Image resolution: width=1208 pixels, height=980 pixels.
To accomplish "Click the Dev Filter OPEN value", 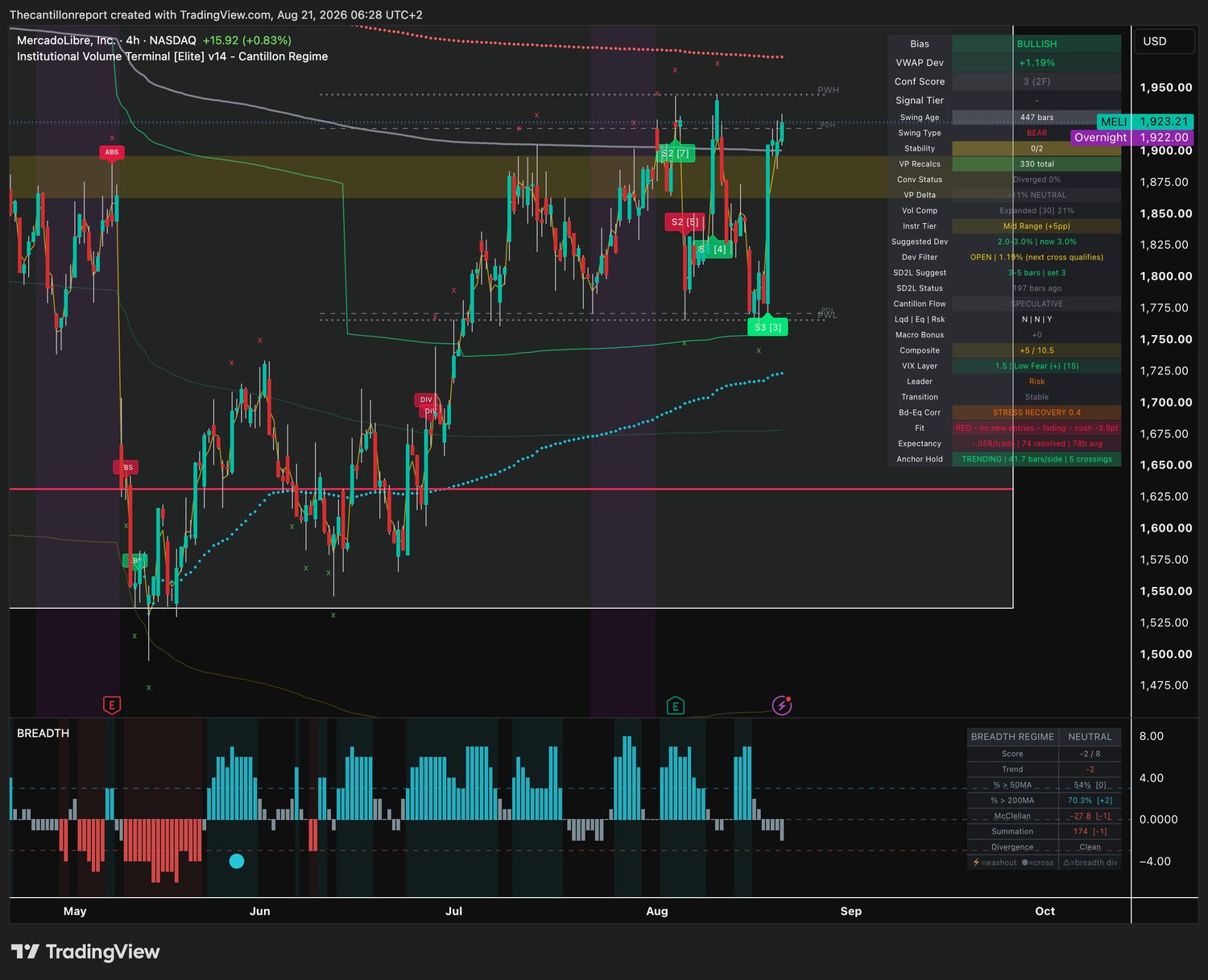I will click(x=1036, y=257).
